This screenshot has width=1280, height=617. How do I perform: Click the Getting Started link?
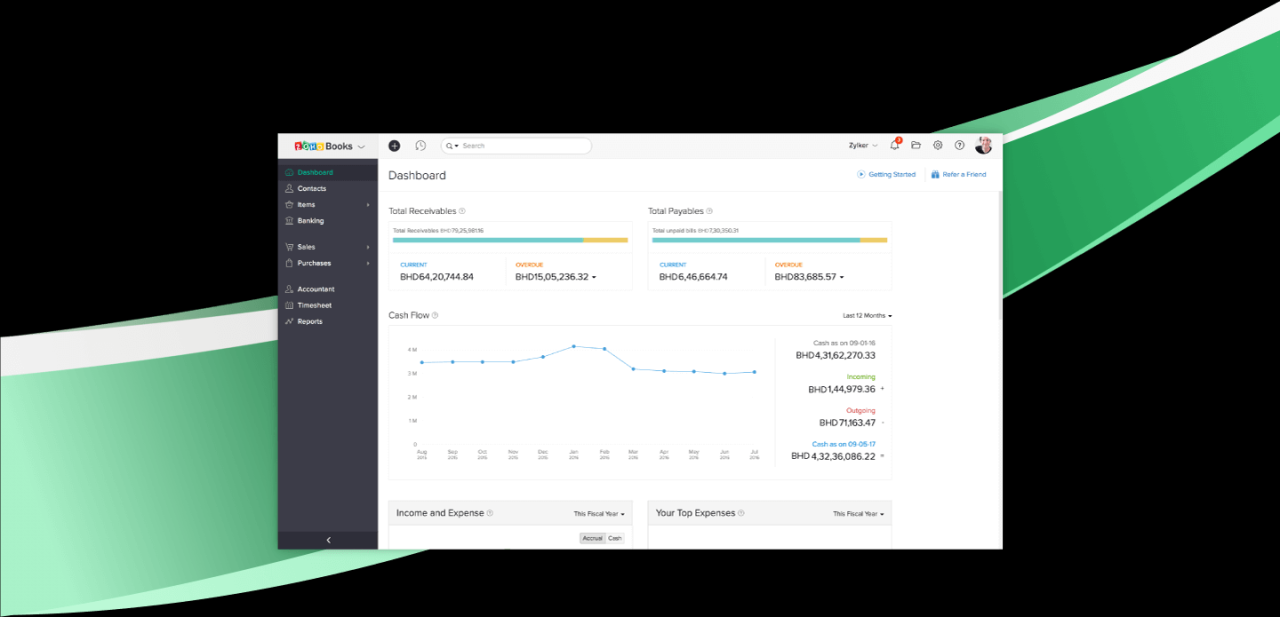pos(886,174)
